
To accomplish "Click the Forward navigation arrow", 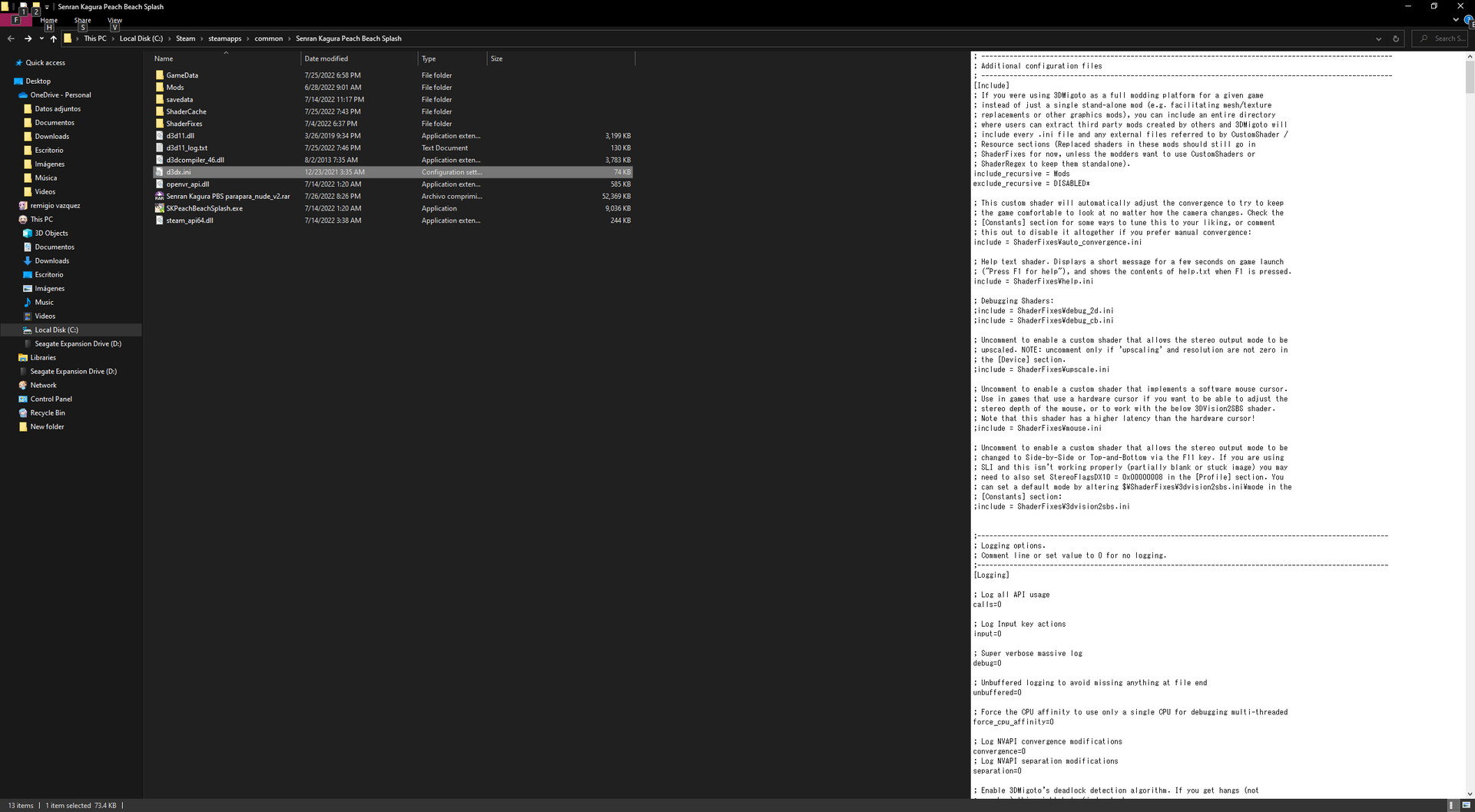I will pyautogui.click(x=28, y=38).
